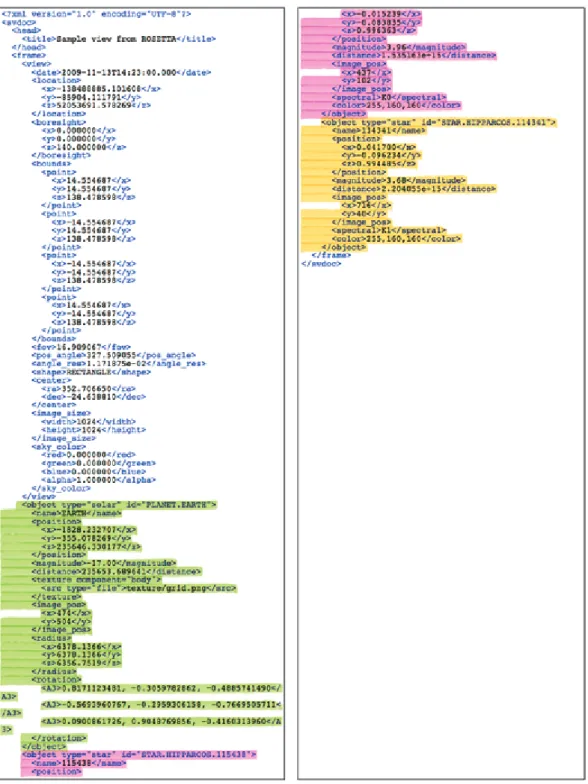Click the Earth image_pos '<y>504</y>' line
588x784 pixels.
(x=66, y=622)
